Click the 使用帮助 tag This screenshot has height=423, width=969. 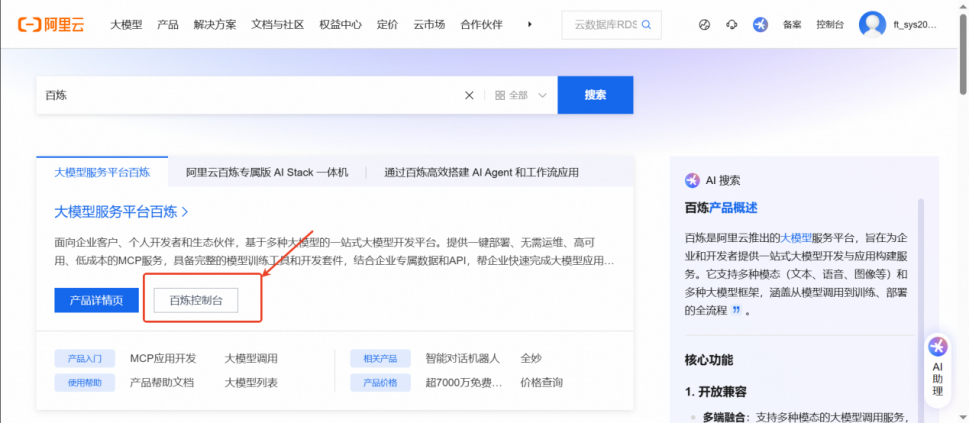[85, 383]
